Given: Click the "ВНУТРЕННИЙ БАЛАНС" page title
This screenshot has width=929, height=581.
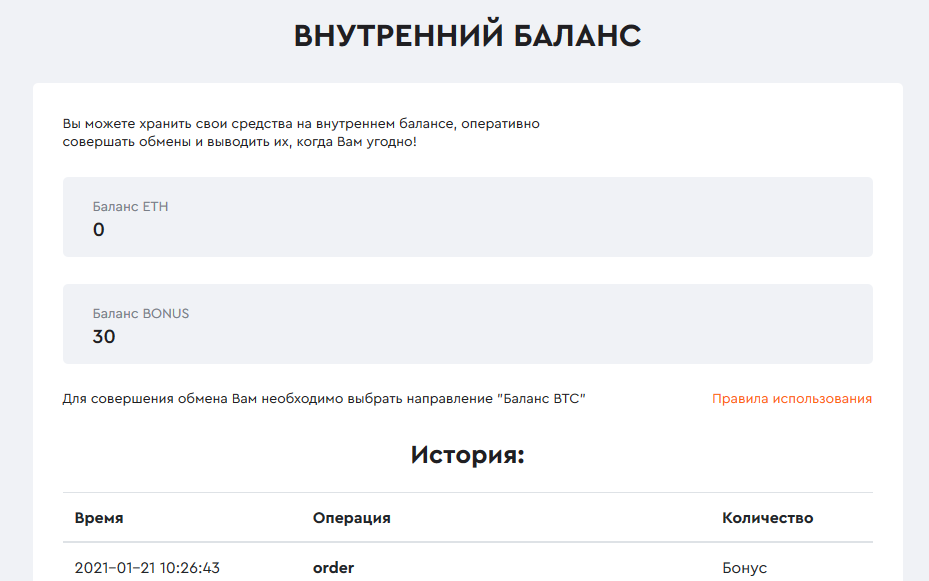Looking at the screenshot, I should point(464,33).
